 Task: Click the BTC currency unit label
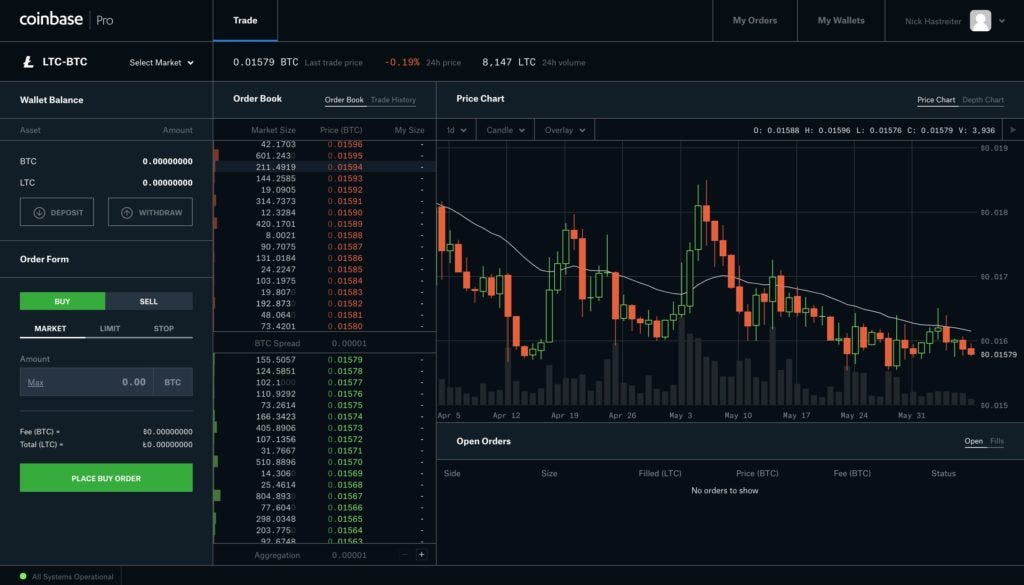172,382
